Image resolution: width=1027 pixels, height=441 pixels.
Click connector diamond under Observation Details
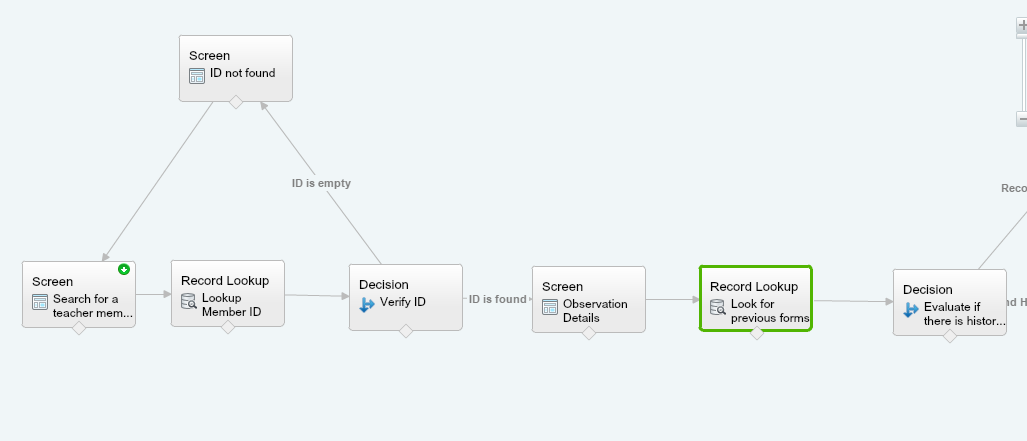(x=588, y=333)
